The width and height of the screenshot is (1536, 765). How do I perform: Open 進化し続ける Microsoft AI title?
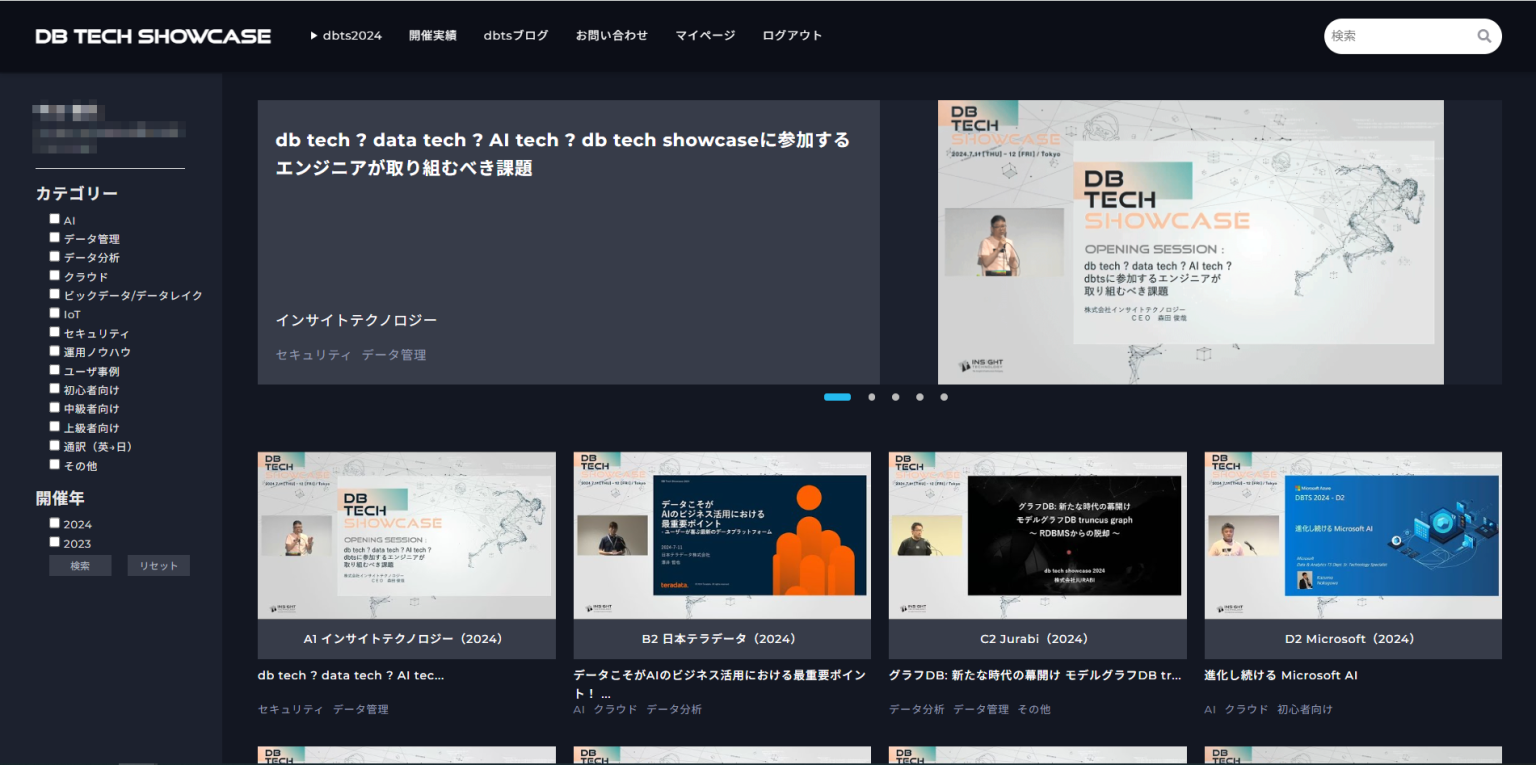coord(1281,676)
